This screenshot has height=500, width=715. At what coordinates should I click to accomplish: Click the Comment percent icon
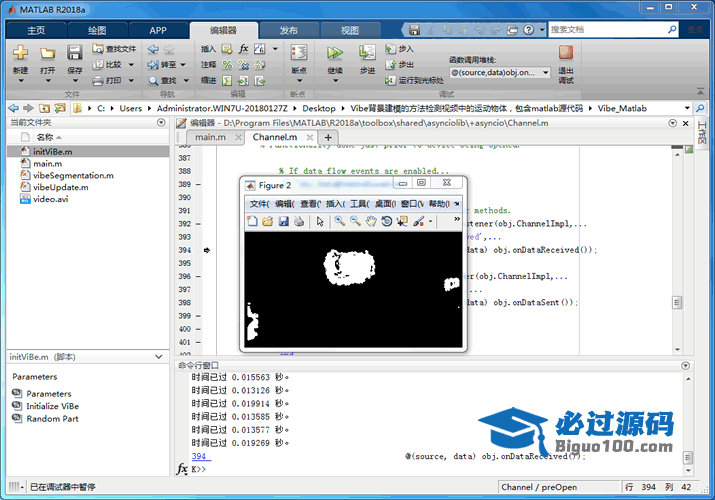coord(227,65)
